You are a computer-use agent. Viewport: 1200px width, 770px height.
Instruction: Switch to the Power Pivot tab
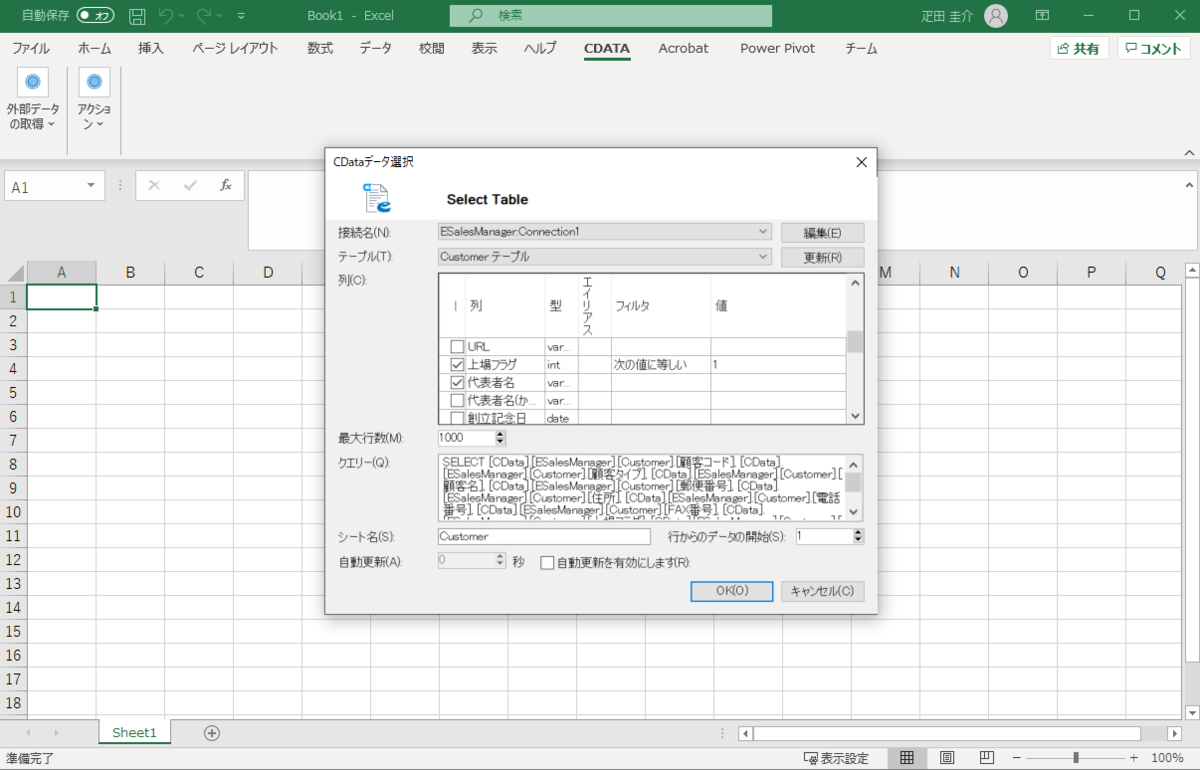777,47
